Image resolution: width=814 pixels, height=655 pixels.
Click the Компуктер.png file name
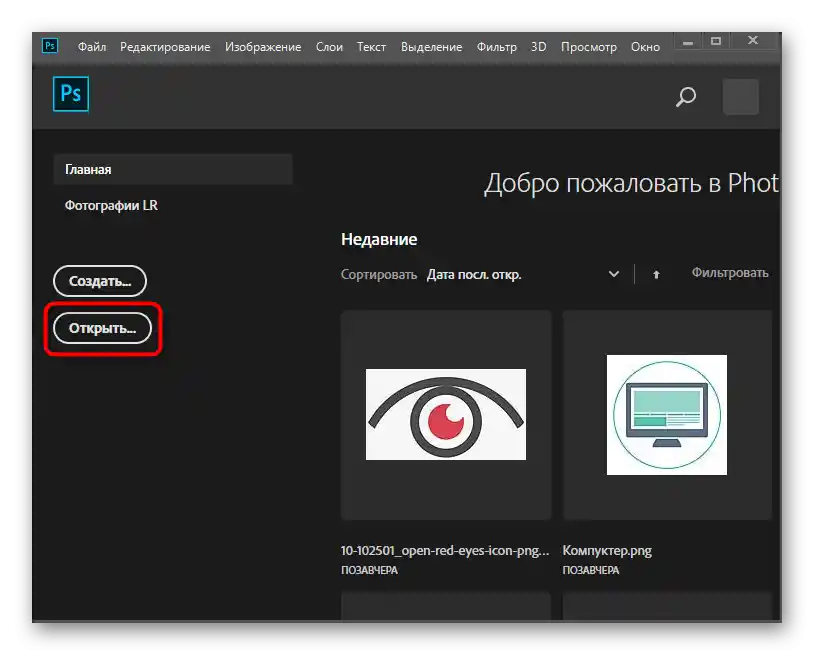(607, 551)
